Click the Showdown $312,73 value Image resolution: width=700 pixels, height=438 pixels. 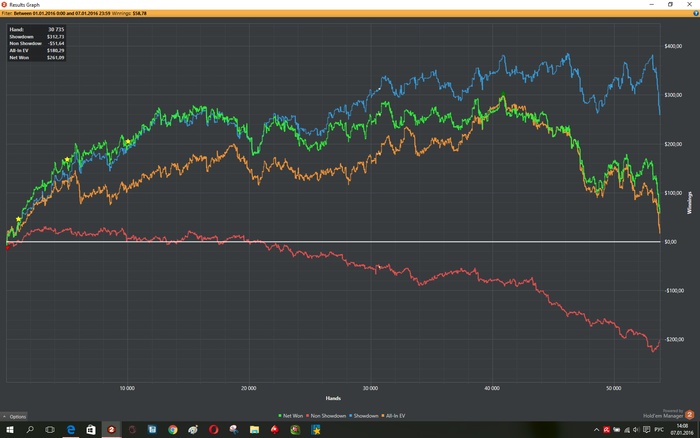point(55,37)
